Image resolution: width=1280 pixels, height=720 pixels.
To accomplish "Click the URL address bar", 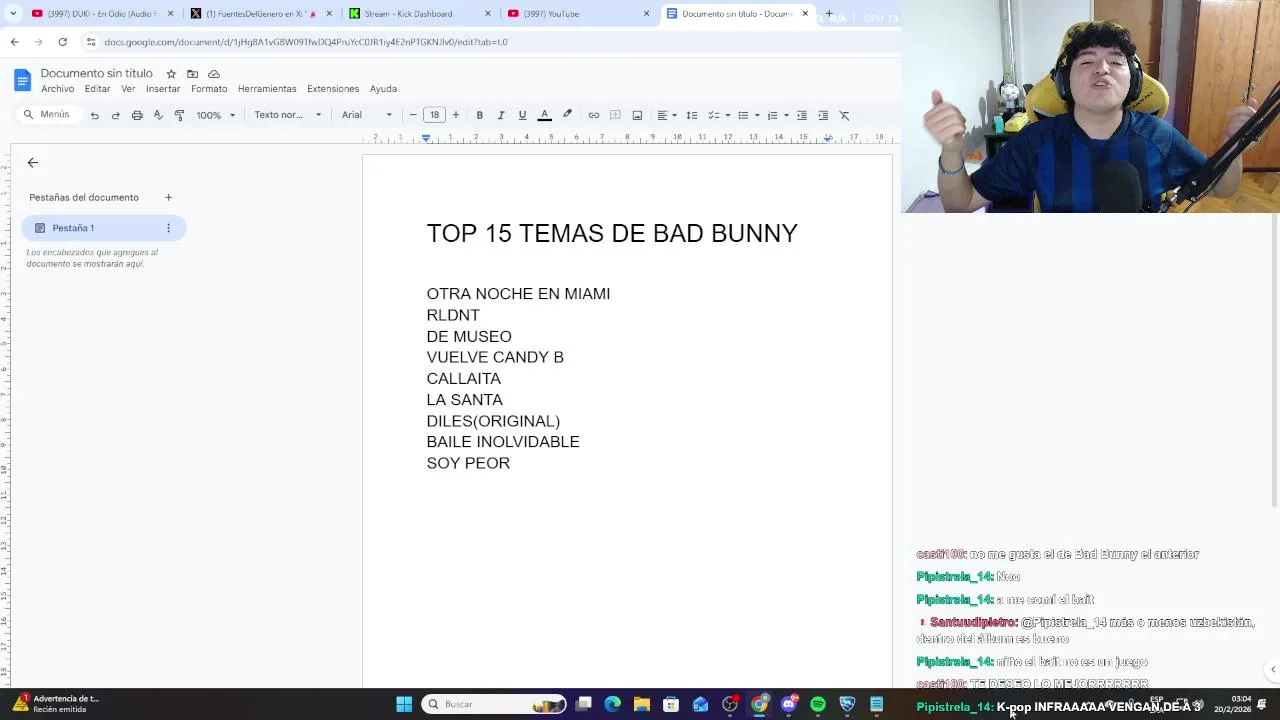I will [490, 42].
